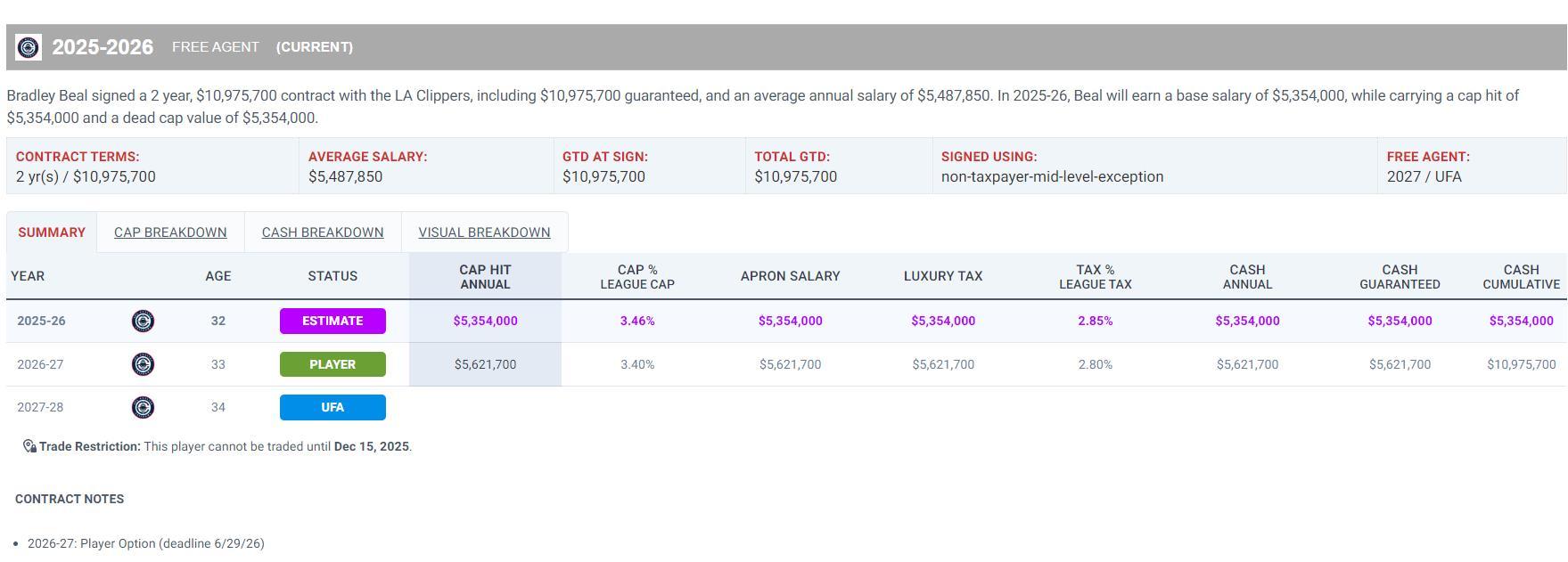Click the 2025-26 cap hit value $5,354,000
The width and height of the screenshot is (1568, 562).
[485, 321]
